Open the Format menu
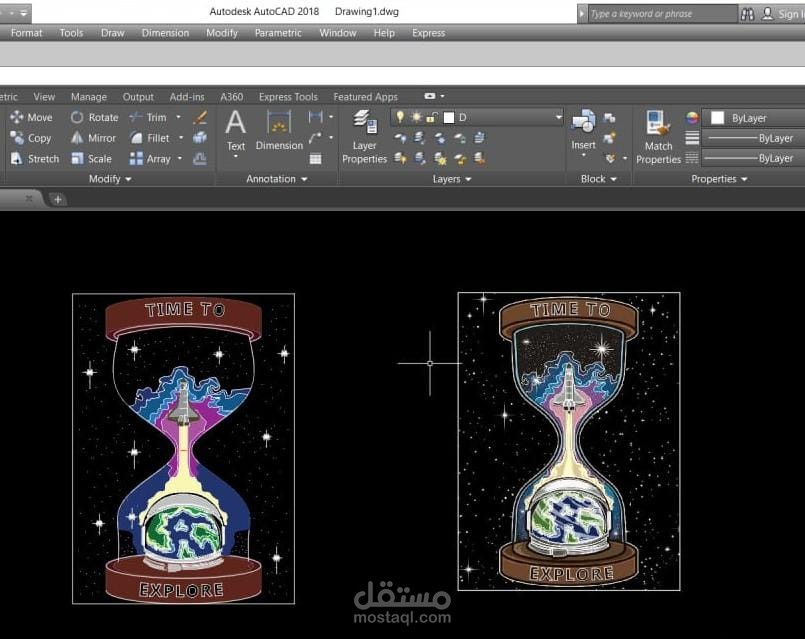The width and height of the screenshot is (805, 639). point(26,33)
